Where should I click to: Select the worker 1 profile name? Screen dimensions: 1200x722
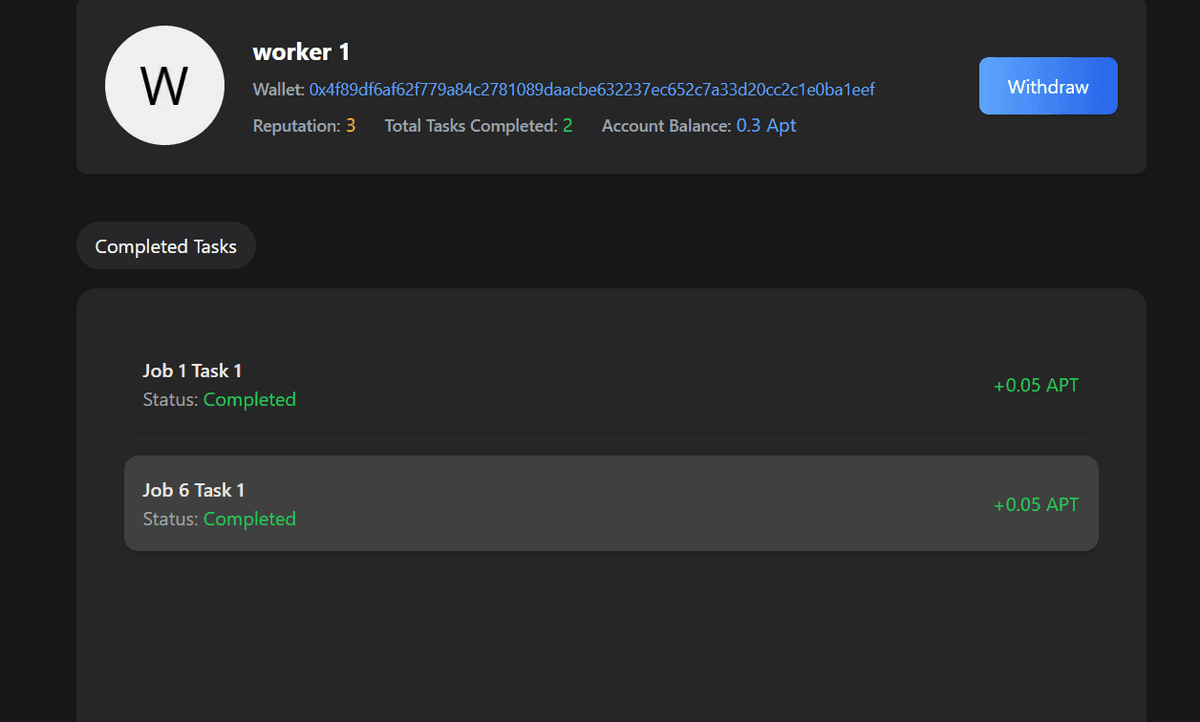300,51
